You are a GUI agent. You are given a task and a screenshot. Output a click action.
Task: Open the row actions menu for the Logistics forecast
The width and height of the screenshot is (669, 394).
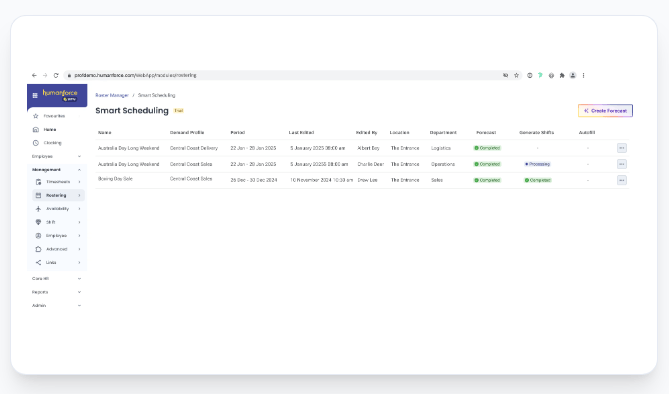click(622, 148)
